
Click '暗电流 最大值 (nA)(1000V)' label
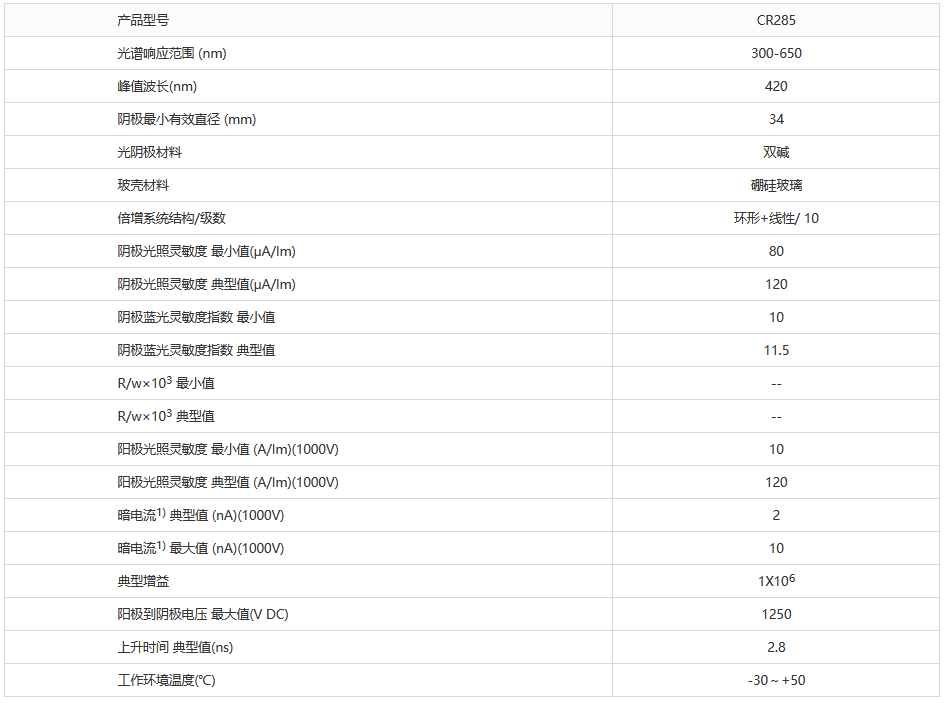pos(201,548)
